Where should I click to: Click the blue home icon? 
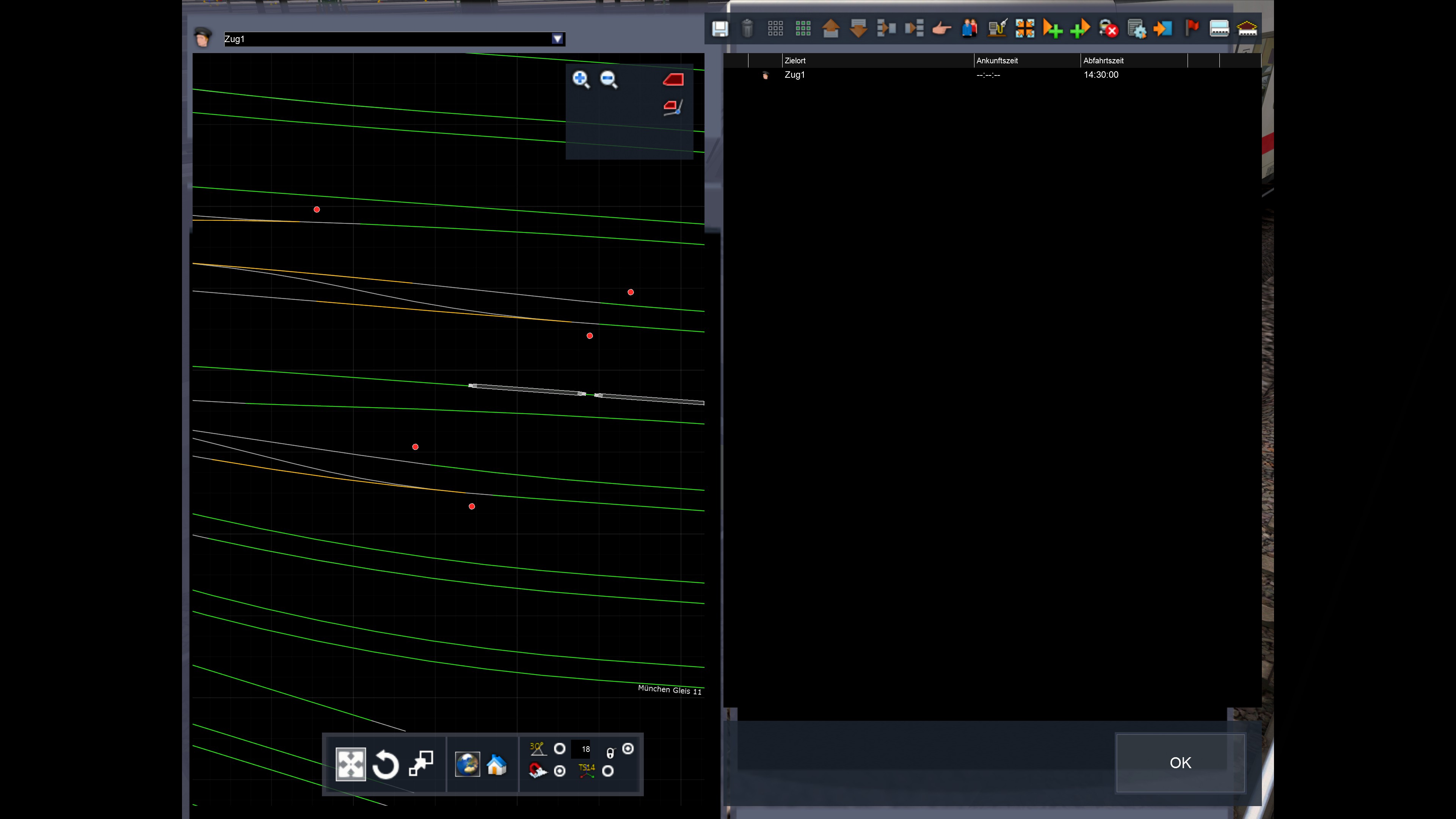[x=496, y=764]
